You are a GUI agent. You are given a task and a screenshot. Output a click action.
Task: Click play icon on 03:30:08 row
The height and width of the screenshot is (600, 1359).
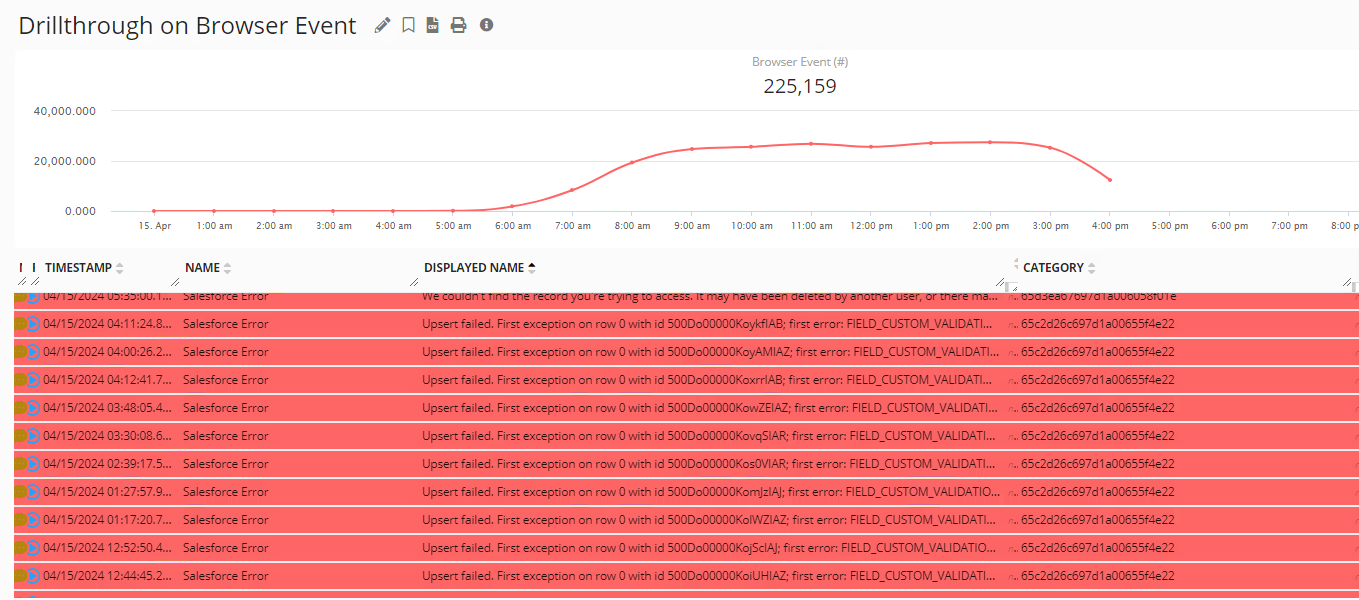tap(33, 436)
